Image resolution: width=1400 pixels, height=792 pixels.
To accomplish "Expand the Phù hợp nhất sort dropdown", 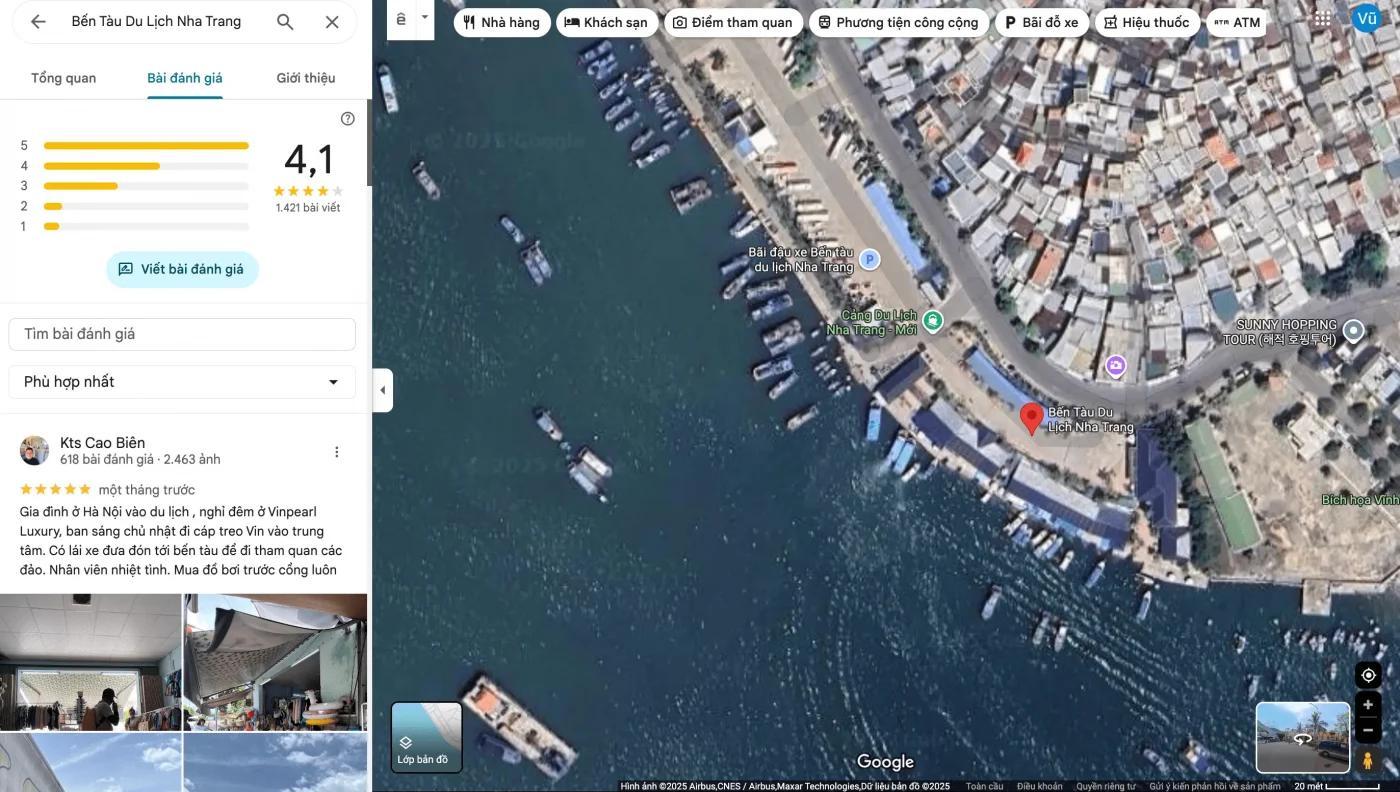I will tap(182, 382).
